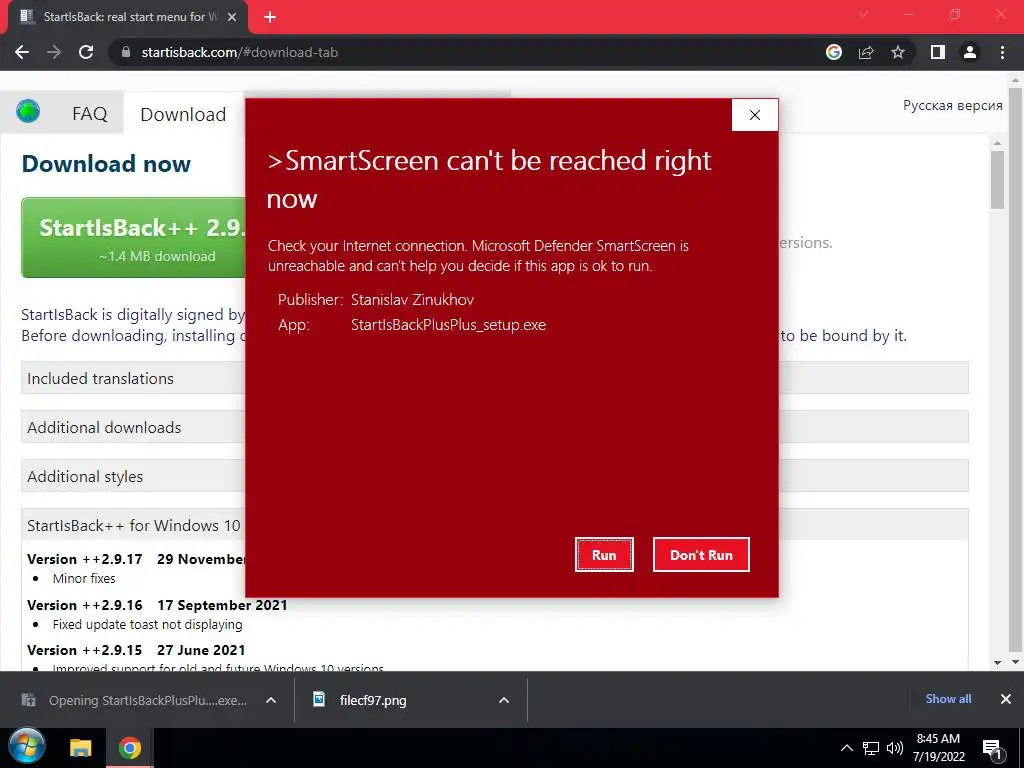Image resolution: width=1024 pixels, height=768 pixels.
Task: Open Chrome profile avatar icon
Action: point(970,52)
